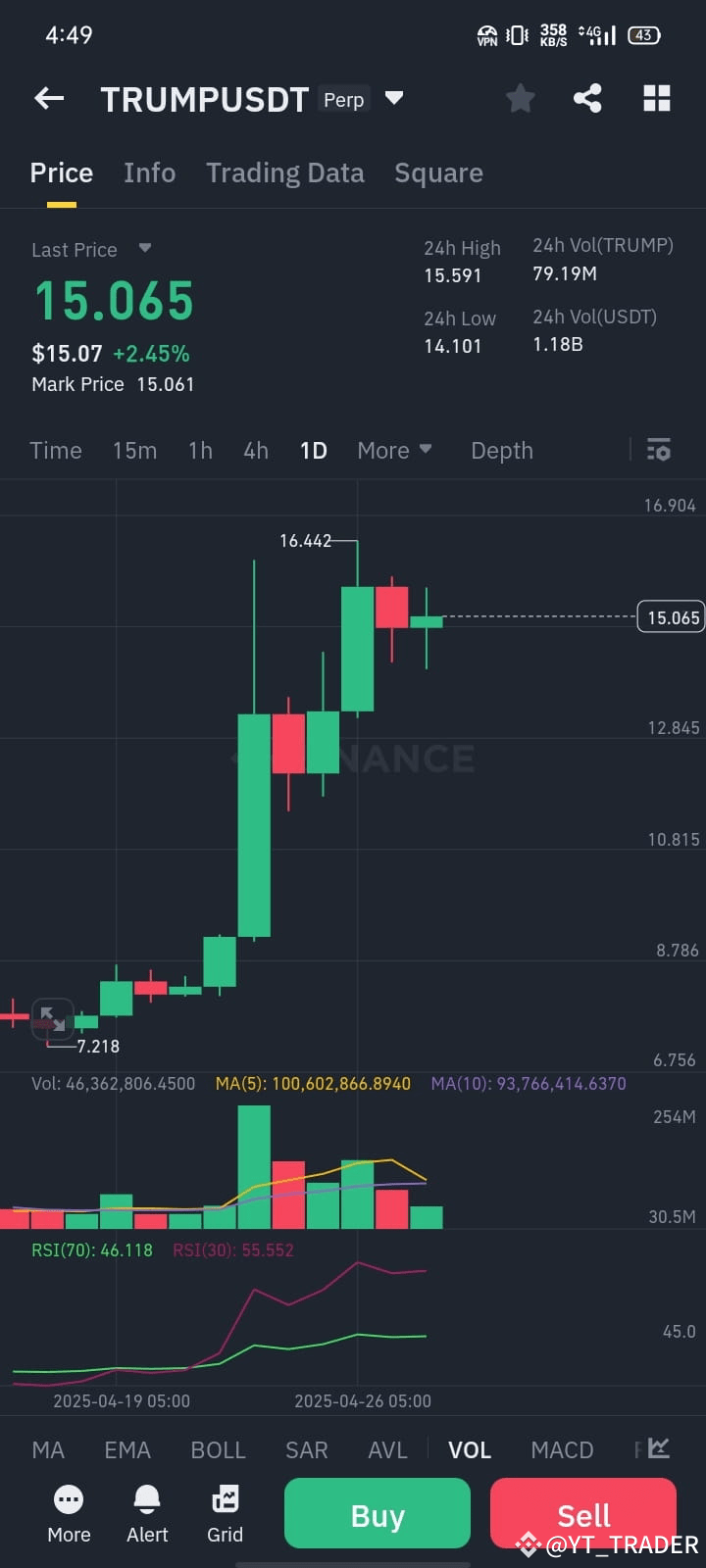The width and height of the screenshot is (706, 1568).
Task: Expand chart to fullscreen using arrows icon
Action: click(x=53, y=1019)
